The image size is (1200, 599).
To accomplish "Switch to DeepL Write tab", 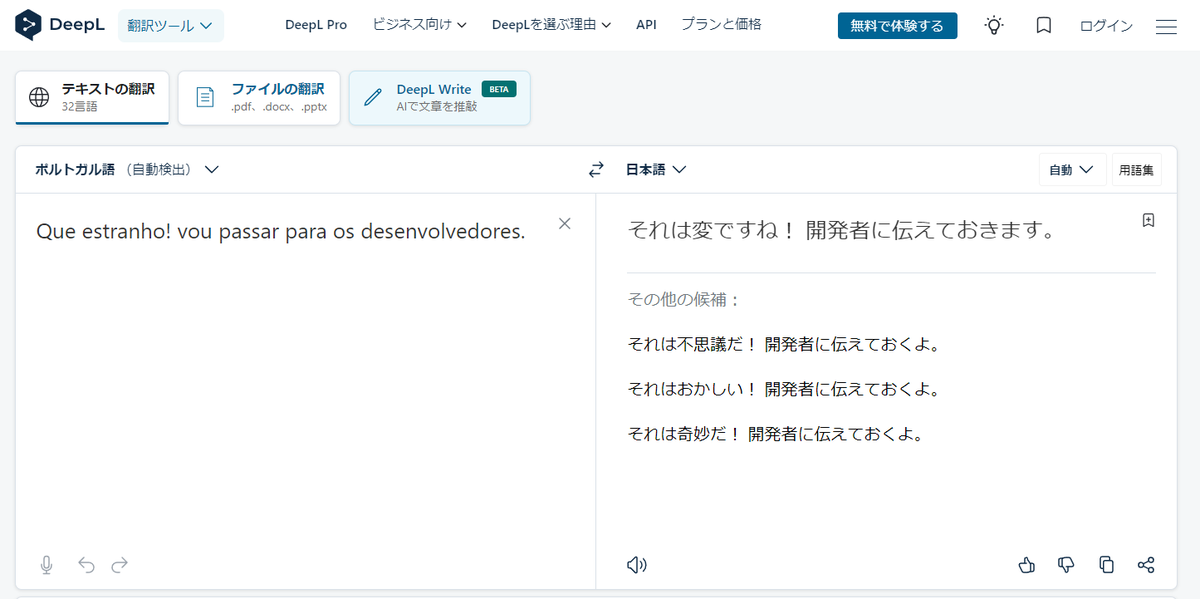I will coord(439,97).
